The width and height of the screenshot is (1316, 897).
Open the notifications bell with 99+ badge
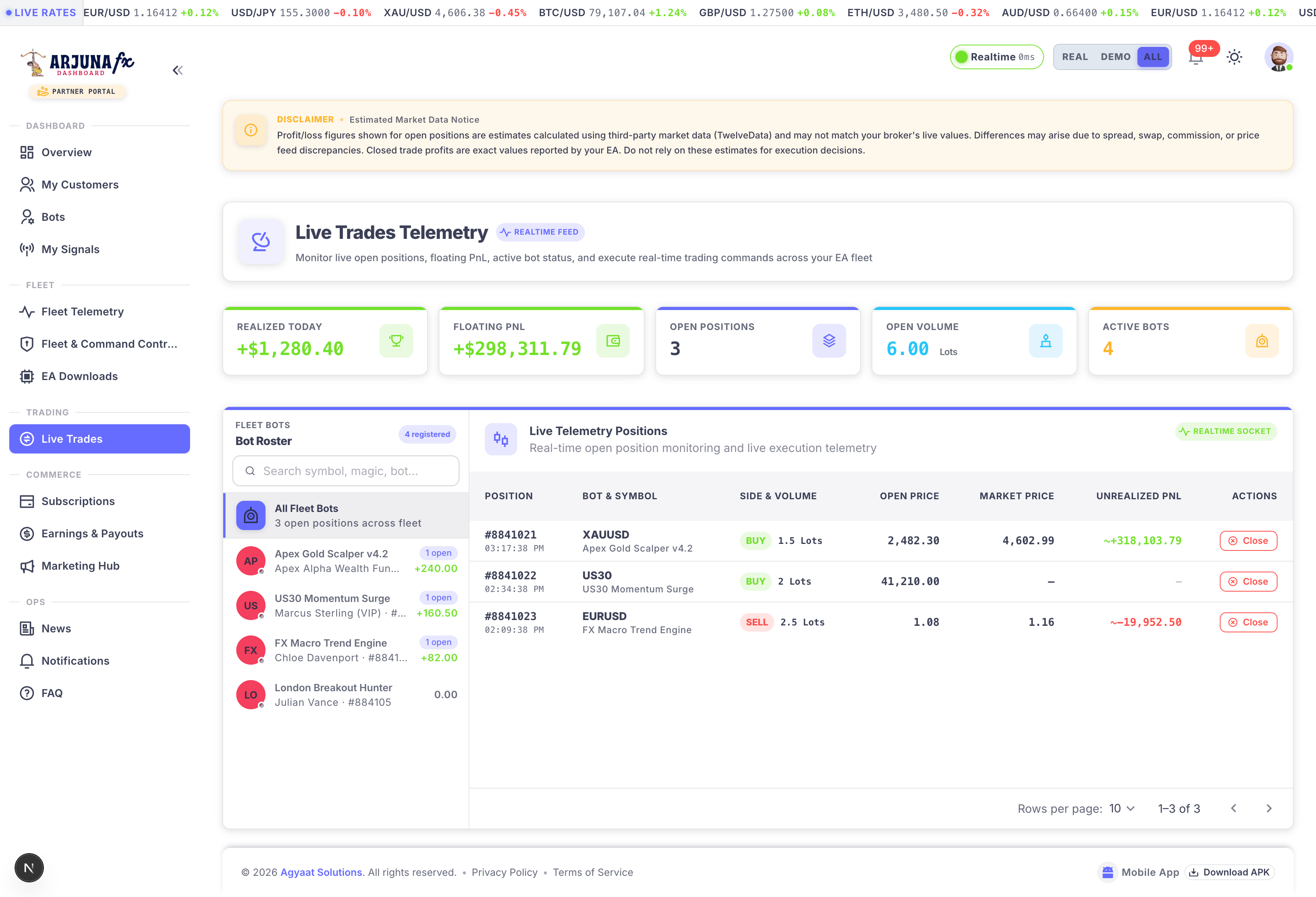click(x=1196, y=58)
